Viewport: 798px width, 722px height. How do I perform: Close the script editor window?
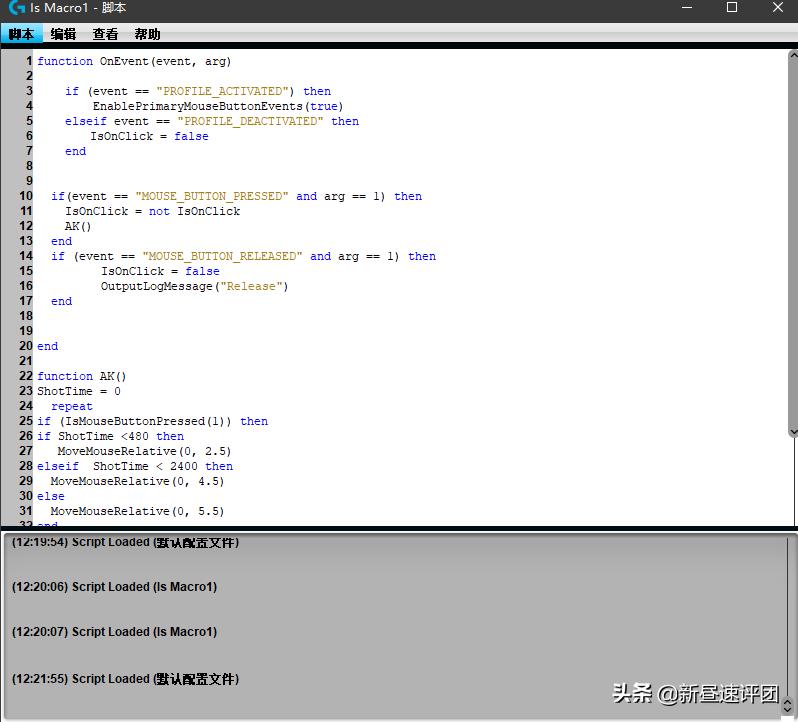tap(778, 8)
